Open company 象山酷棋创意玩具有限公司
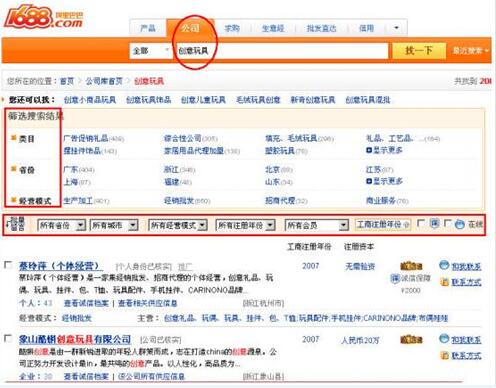496x388 pixels. coord(75,340)
